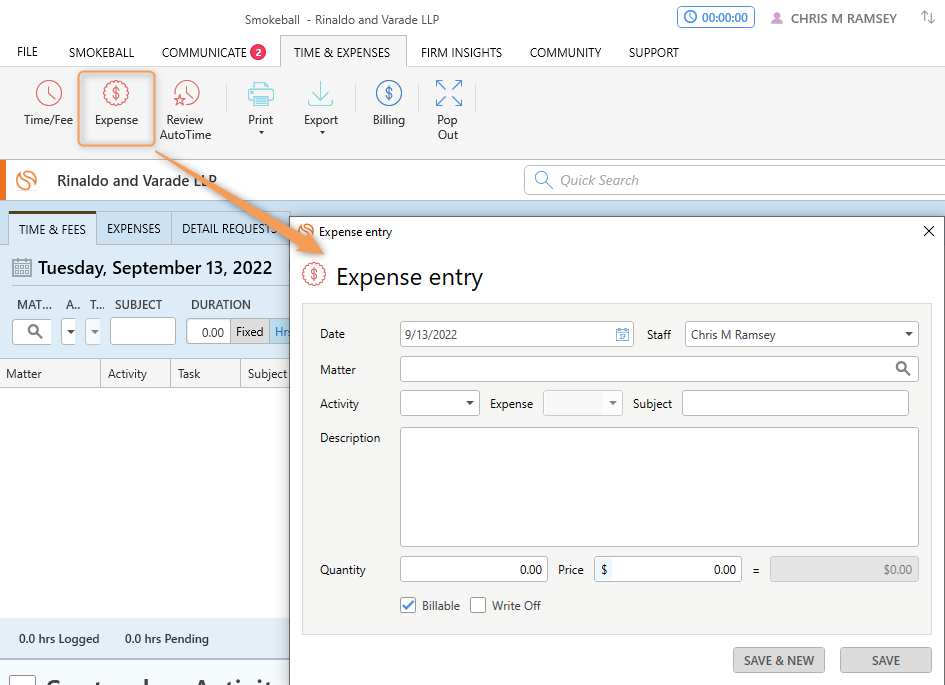Switch to the COMMUNICATE ribbon tab
The width and height of the screenshot is (945, 685).
[204, 52]
